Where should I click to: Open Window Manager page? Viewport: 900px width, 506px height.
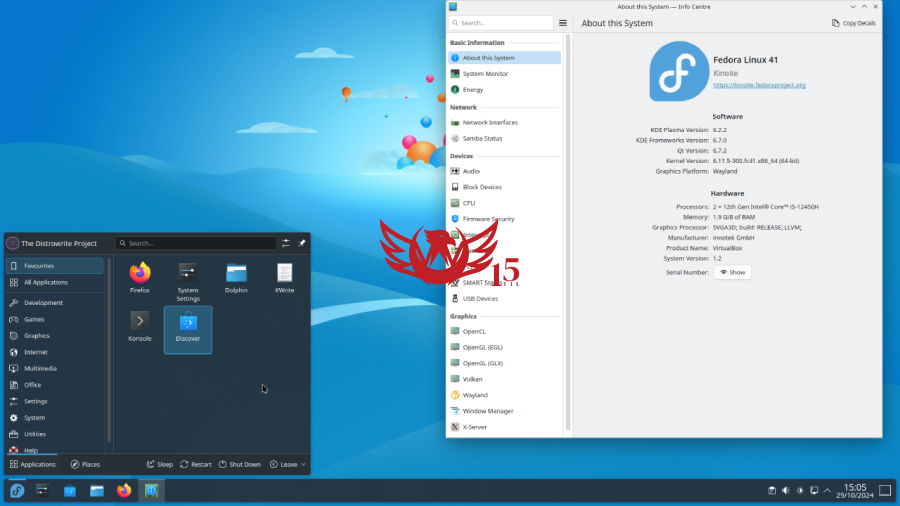point(505,411)
